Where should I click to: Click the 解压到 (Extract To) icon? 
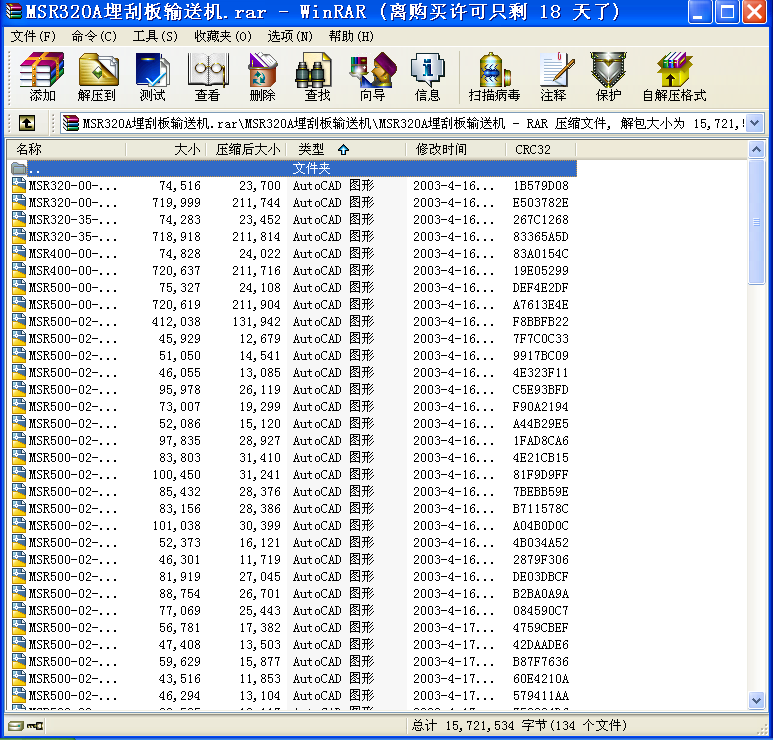pos(97,78)
